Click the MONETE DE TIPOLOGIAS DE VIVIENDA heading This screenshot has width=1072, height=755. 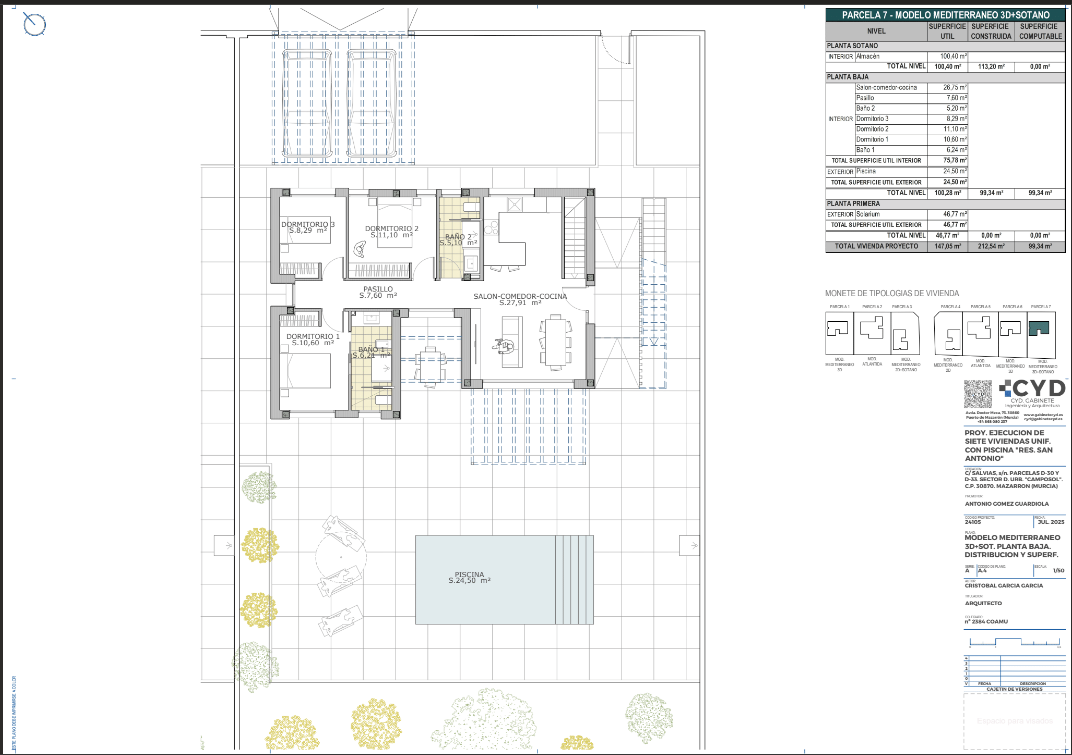coord(892,293)
